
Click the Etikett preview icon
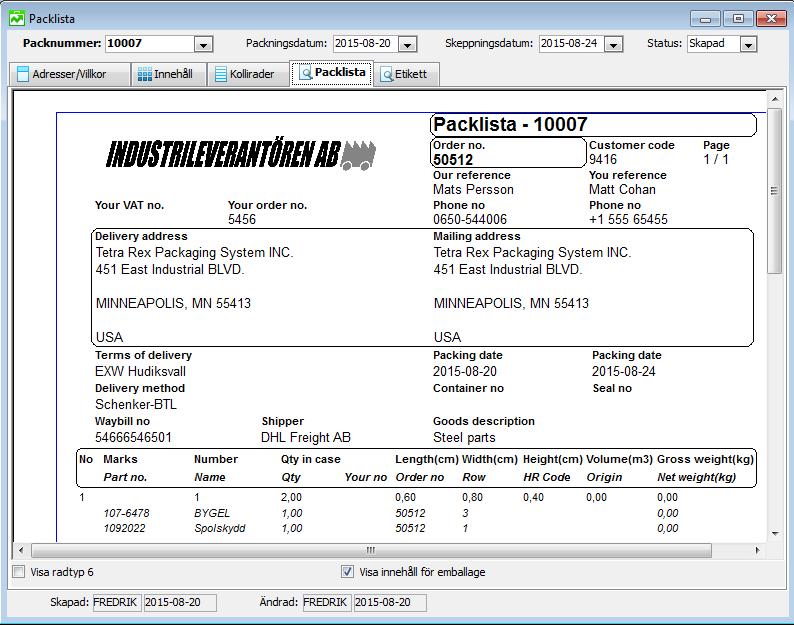[x=386, y=74]
